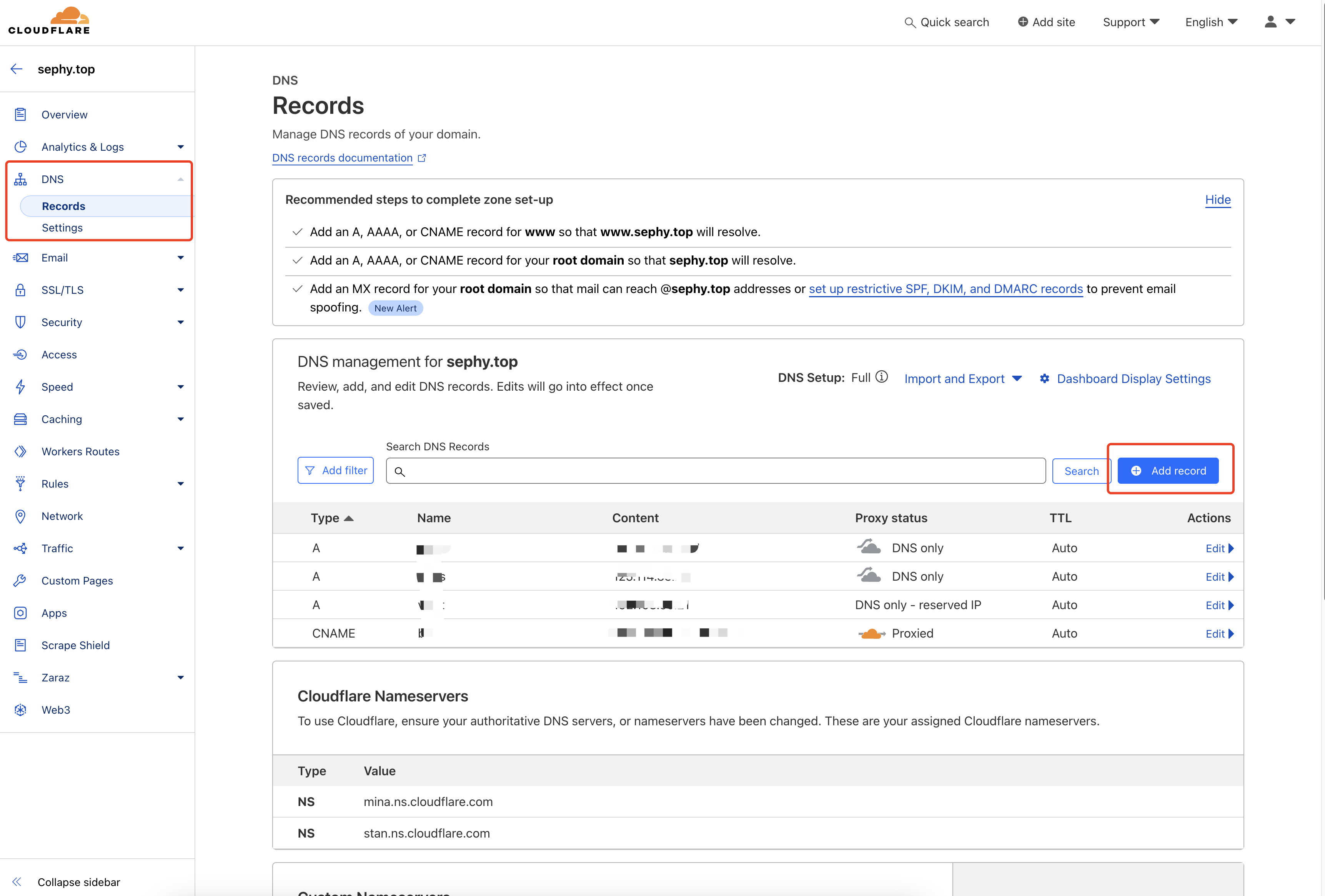Open the Import and Export dropdown
The width and height of the screenshot is (1325, 896).
[x=963, y=379]
